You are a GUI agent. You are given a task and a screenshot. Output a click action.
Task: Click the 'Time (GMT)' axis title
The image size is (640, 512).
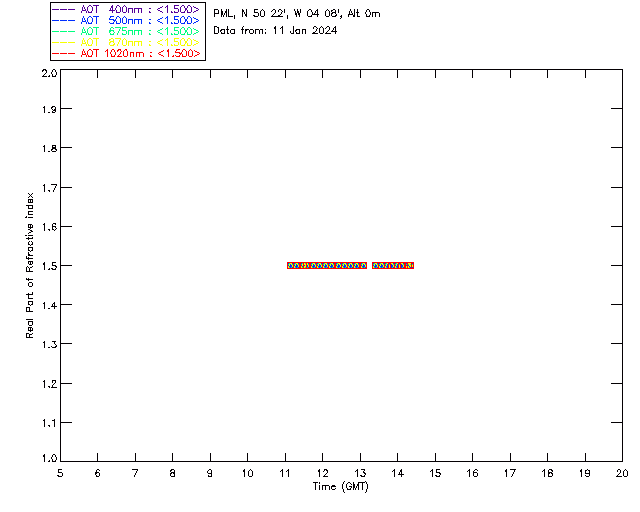[340, 487]
